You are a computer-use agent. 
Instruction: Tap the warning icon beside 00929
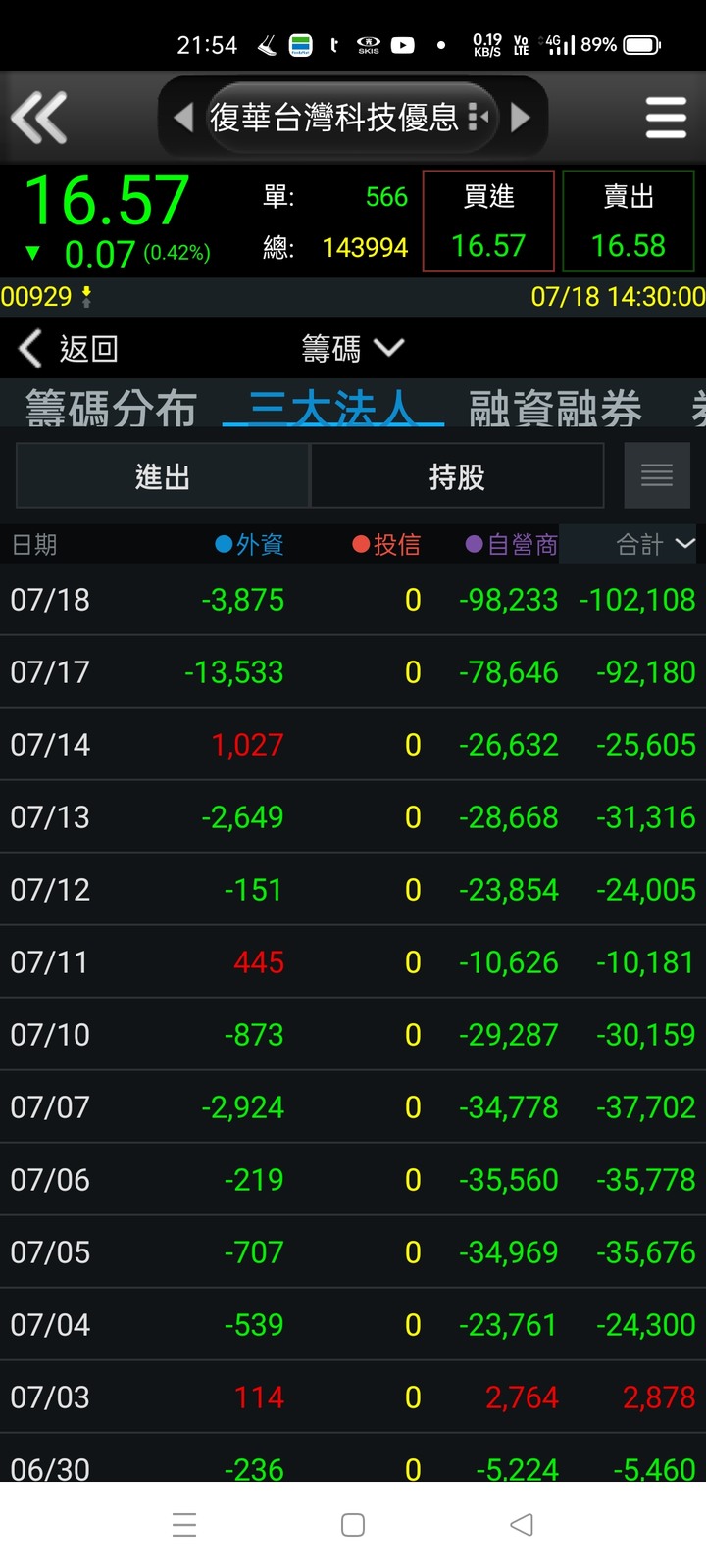[86, 297]
